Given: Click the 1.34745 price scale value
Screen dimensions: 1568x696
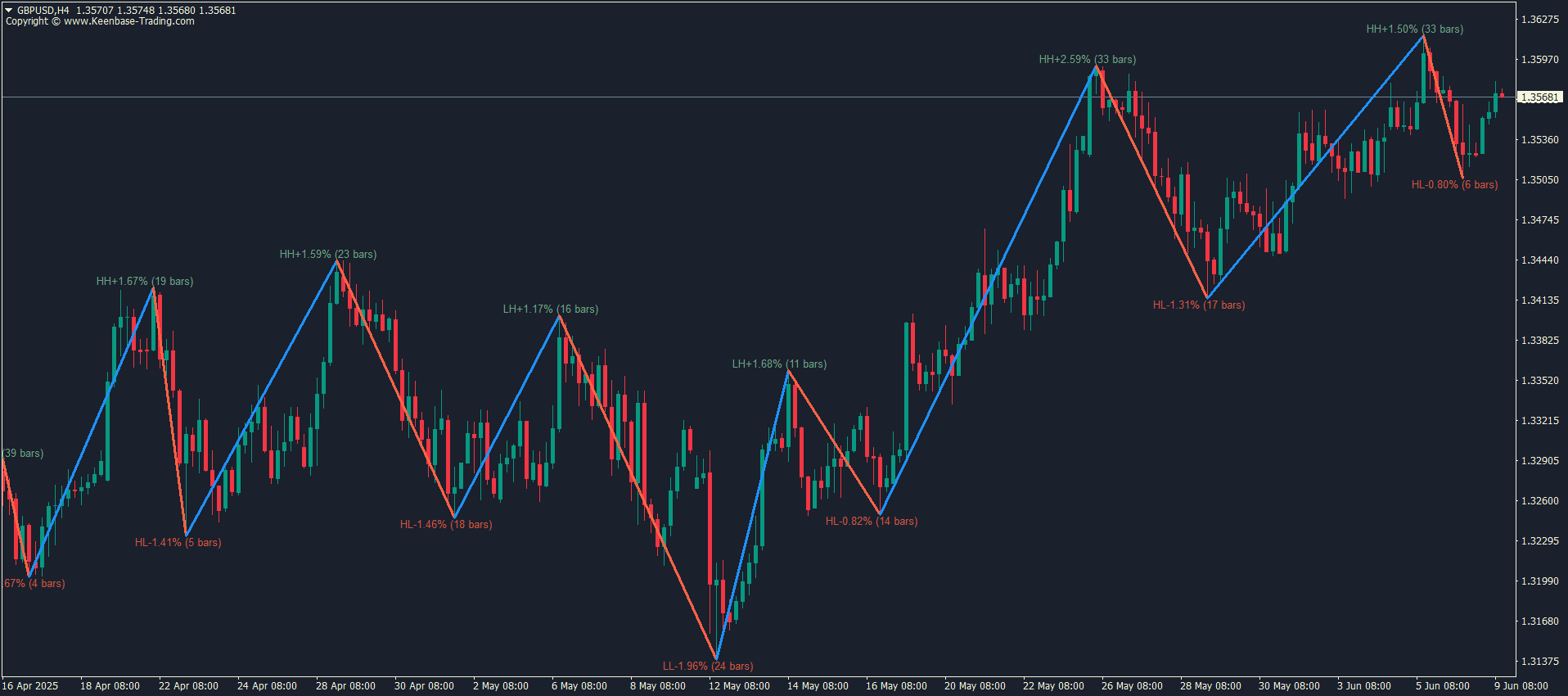Looking at the screenshot, I should (1540, 220).
